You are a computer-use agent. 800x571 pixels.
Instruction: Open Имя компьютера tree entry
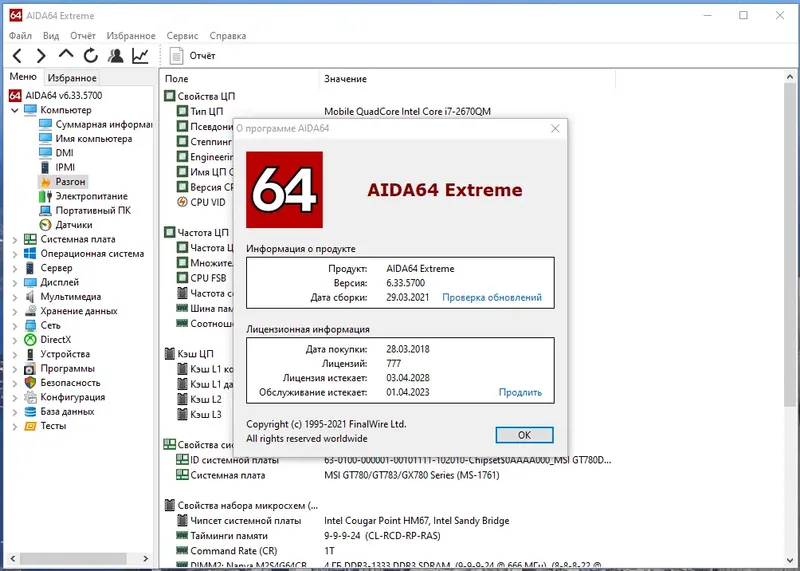click(86, 138)
